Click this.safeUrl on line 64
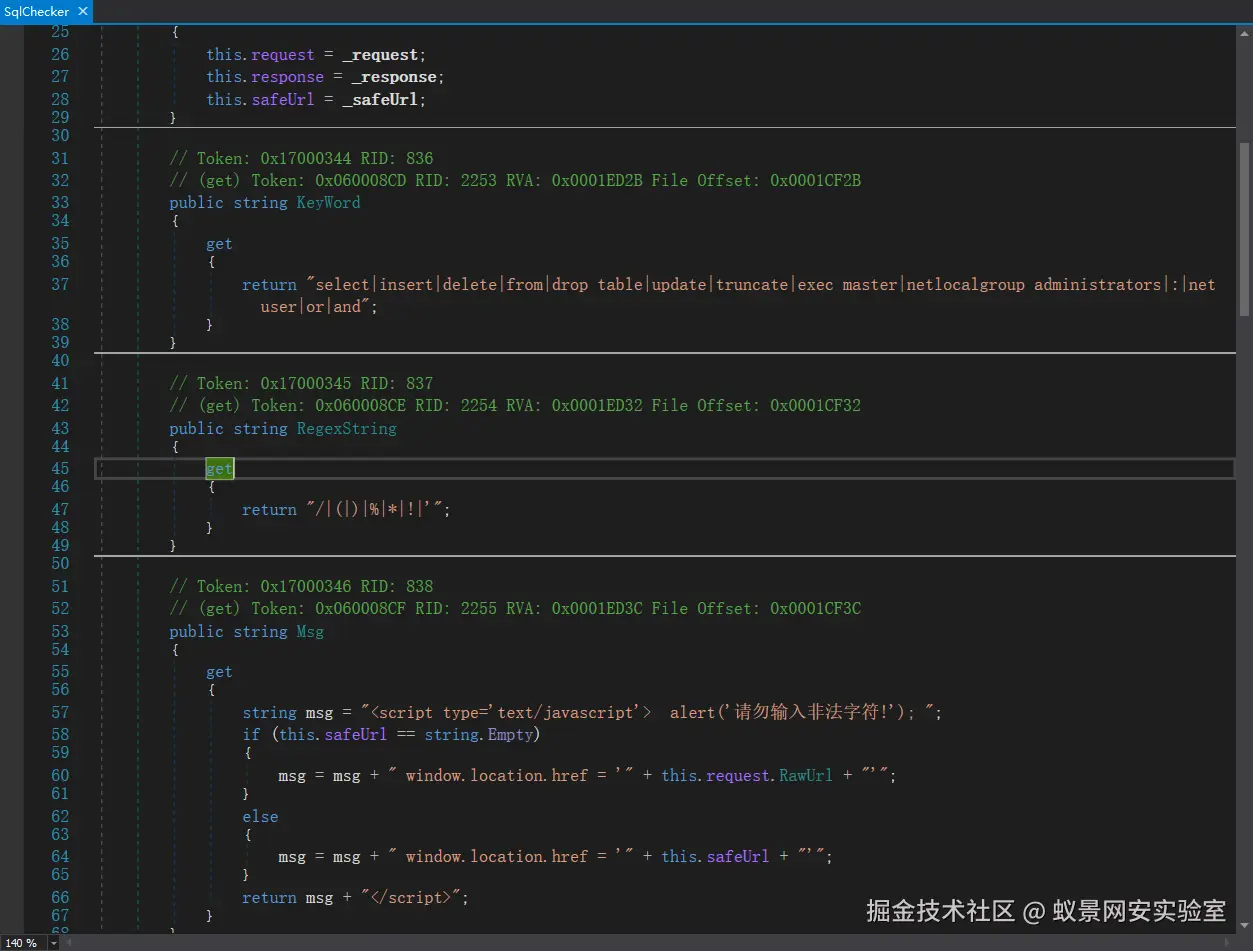Image resolution: width=1253 pixels, height=951 pixels. pos(715,856)
